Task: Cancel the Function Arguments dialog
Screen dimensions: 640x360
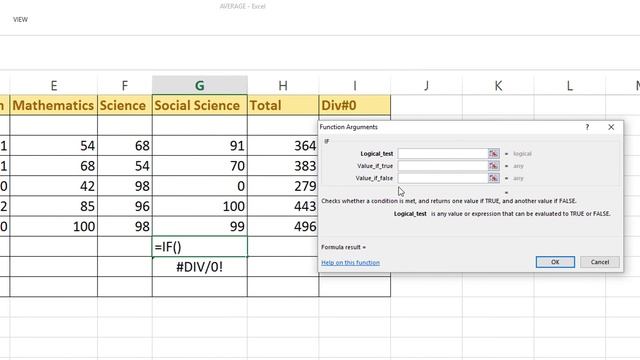Action: coord(600,262)
